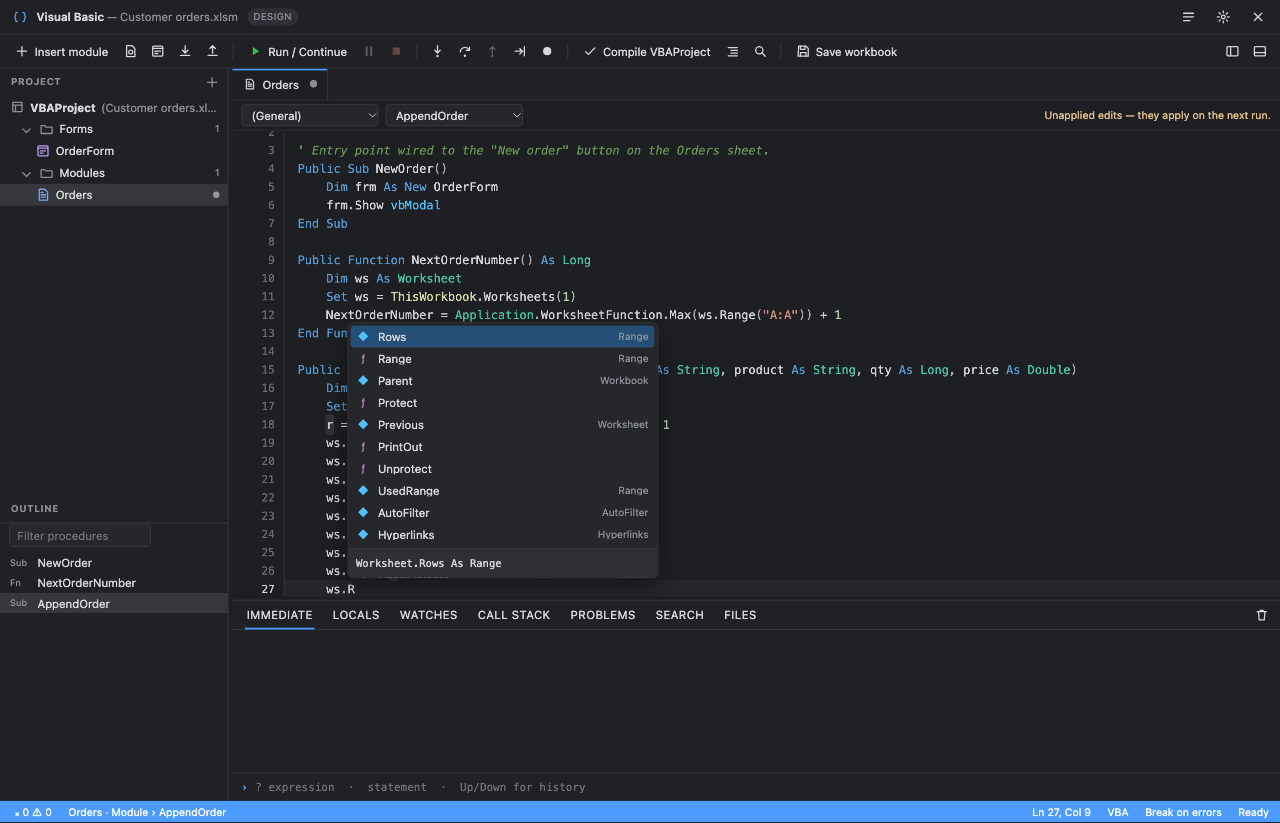1280x823 pixels.
Task: Switch to the LOCALS tab
Action: click(356, 615)
